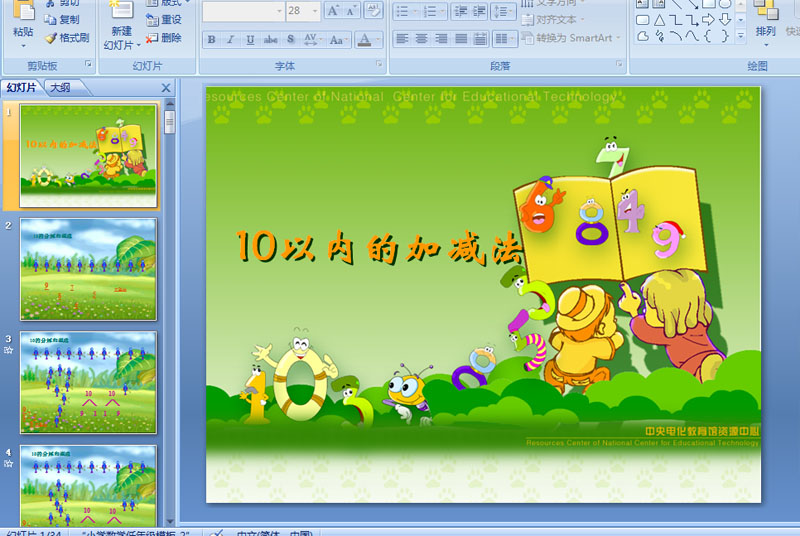
Task: Justify text alignment
Action: (461, 39)
